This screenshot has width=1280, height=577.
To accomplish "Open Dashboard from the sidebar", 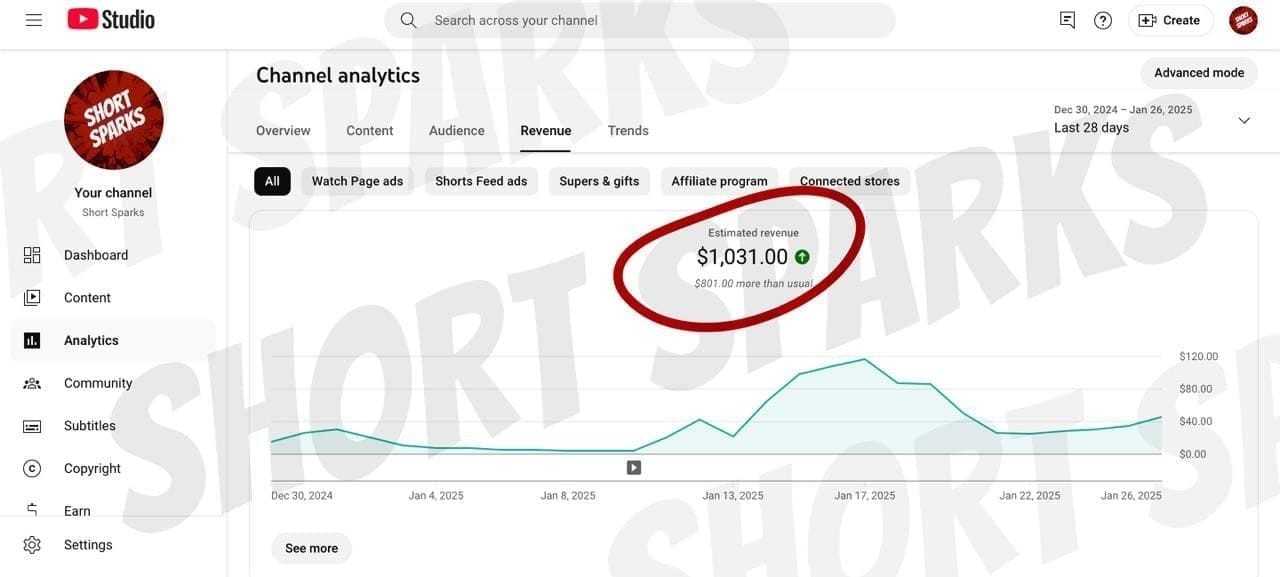I will (95, 255).
